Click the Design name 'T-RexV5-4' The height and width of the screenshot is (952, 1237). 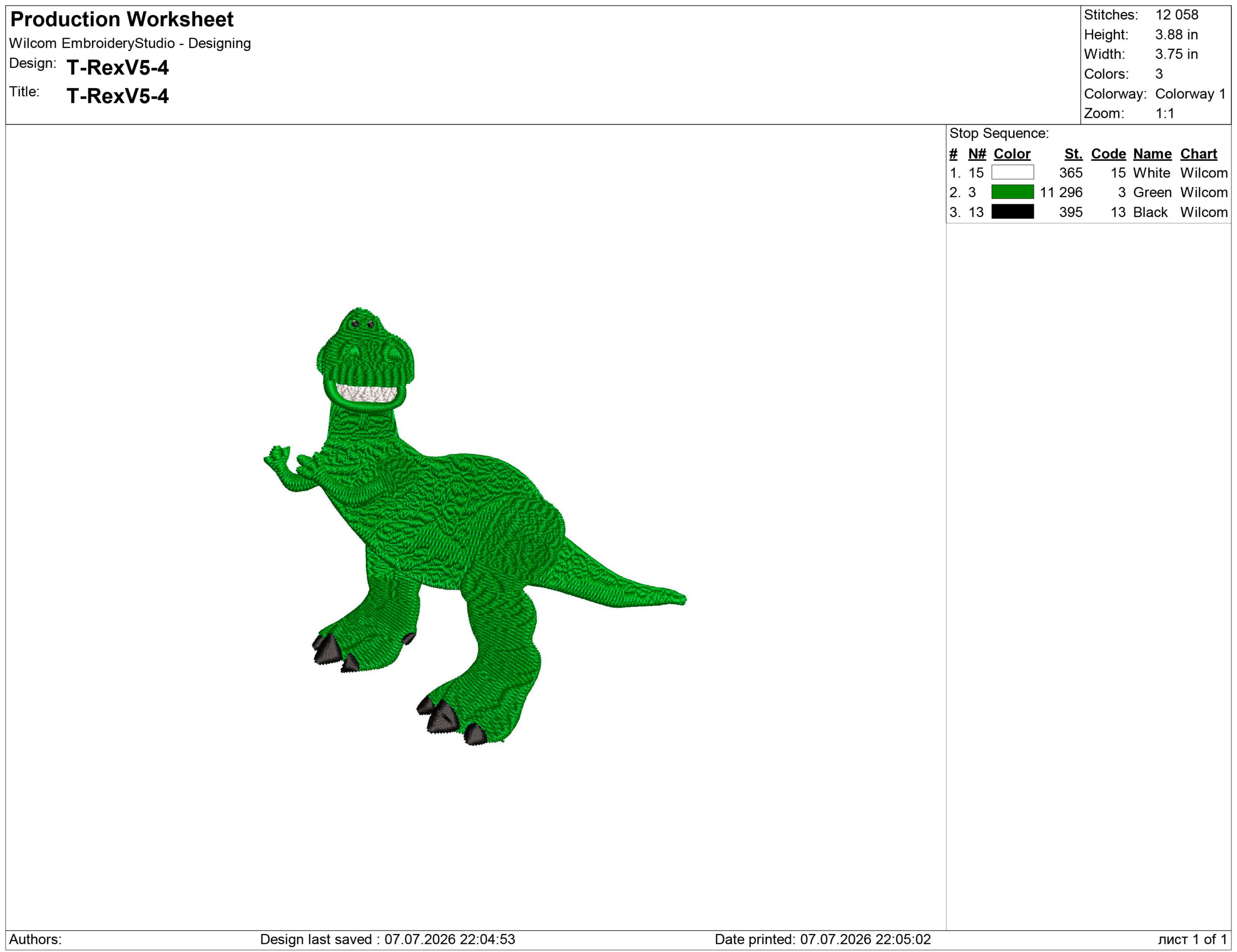(118, 68)
